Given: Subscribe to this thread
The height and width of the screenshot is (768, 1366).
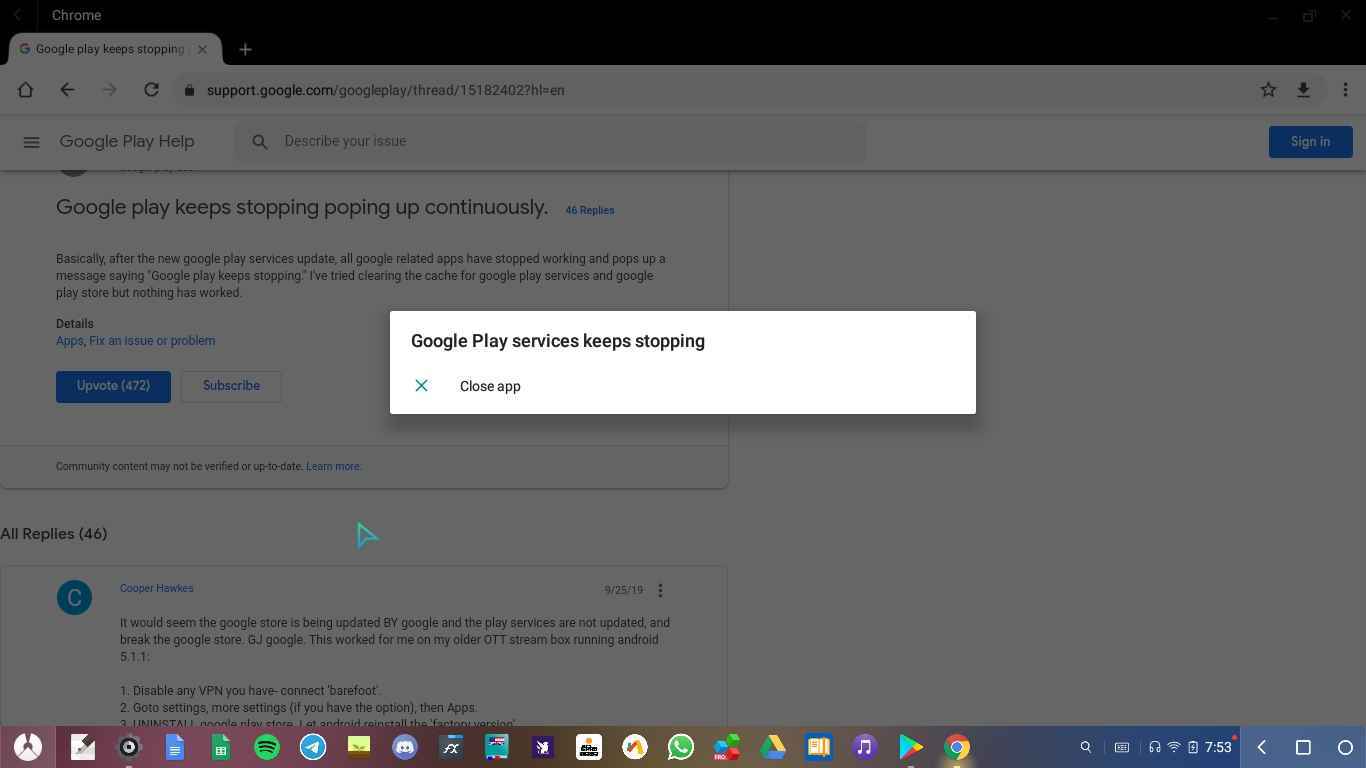Looking at the screenshot, I should (231, 386).
